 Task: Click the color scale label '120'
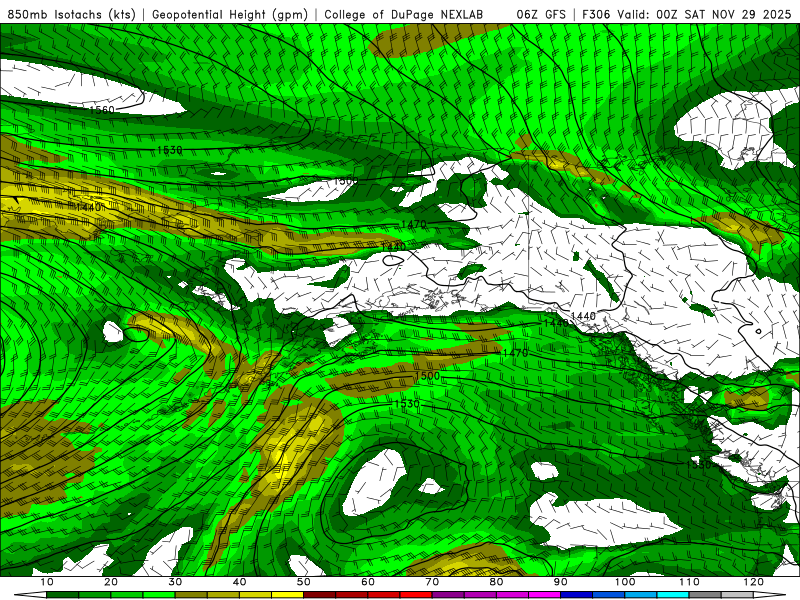[754, 582]
